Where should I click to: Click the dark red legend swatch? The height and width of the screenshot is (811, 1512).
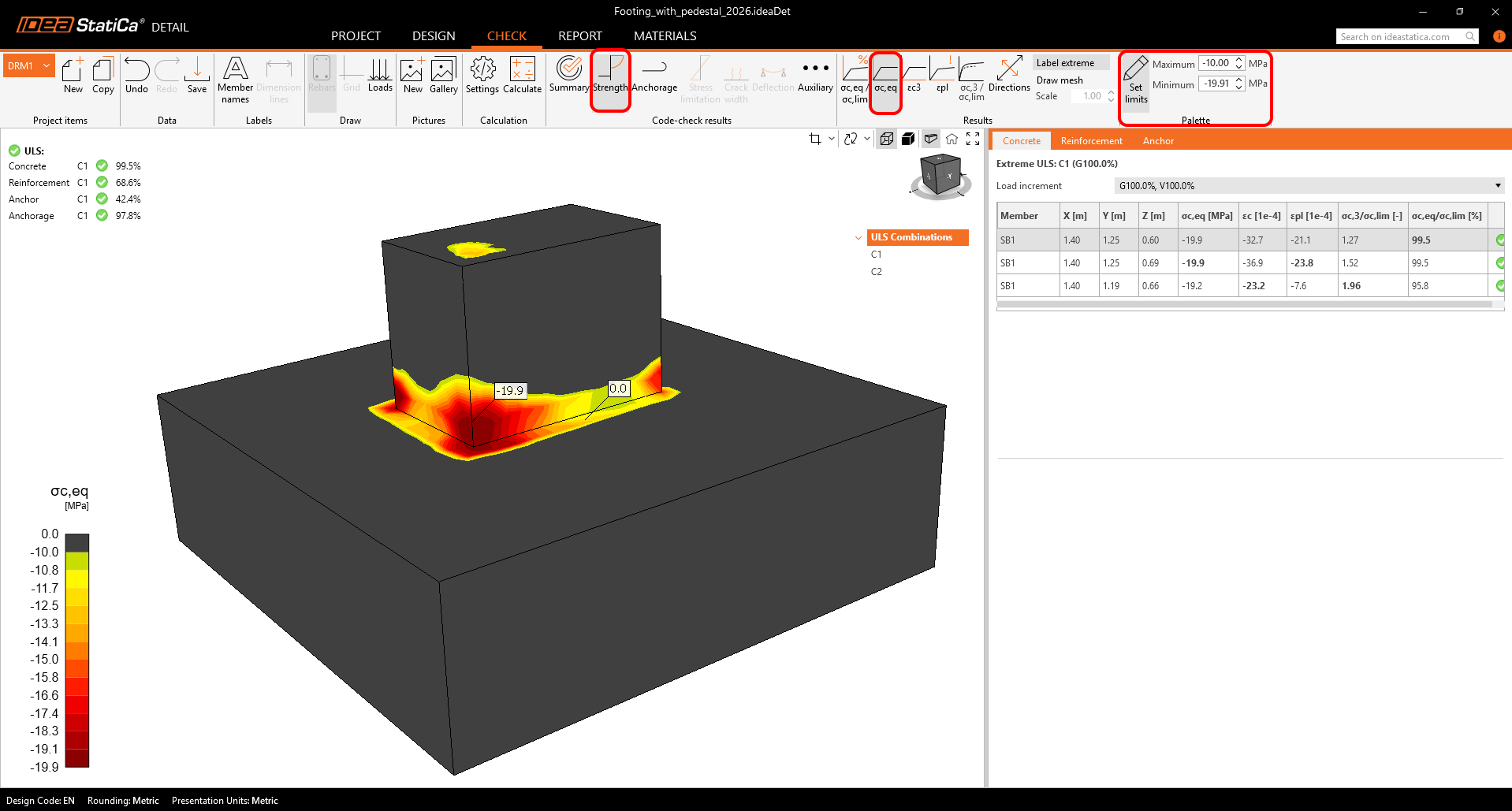[77, 757]
